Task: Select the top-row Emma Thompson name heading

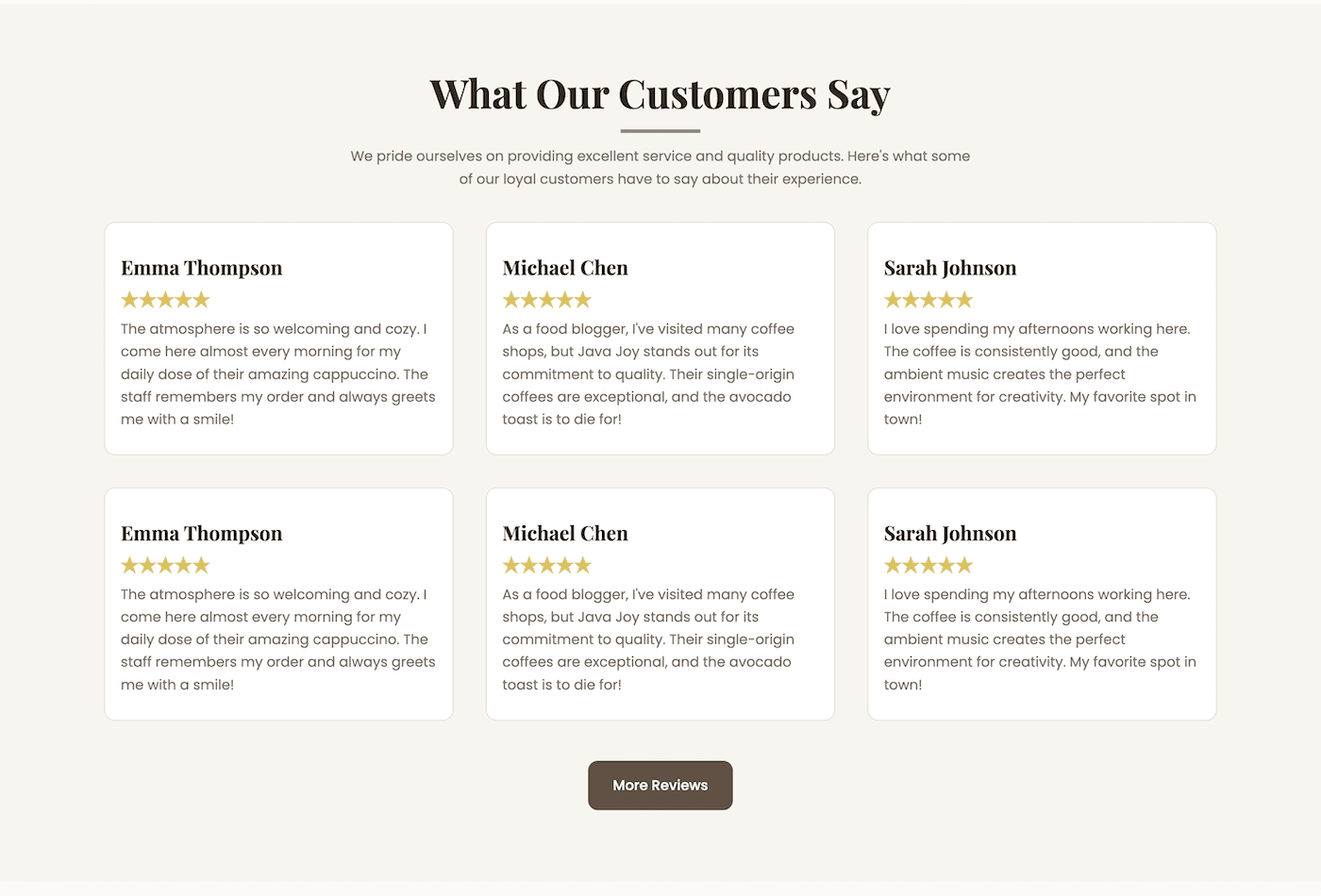Action: (202, 268)
